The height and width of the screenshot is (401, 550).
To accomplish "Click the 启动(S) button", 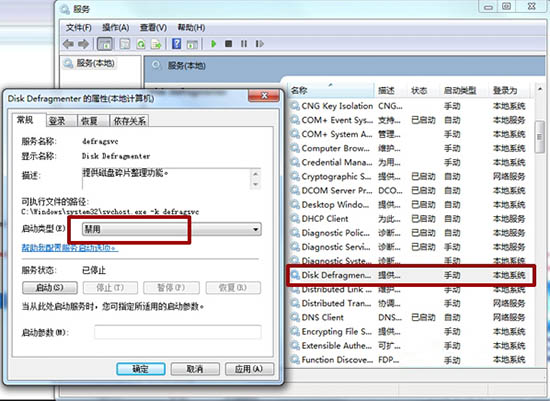I will point(50,288).
